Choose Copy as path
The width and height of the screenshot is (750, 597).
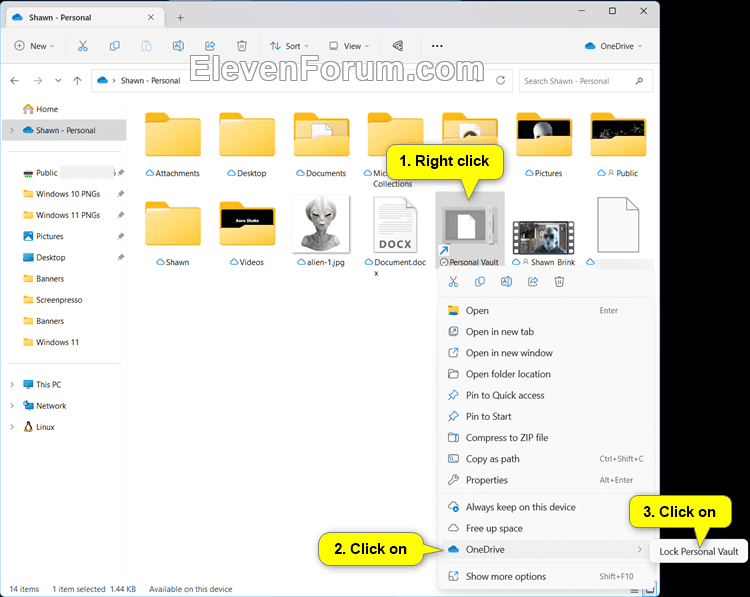click(x=545, y=459)
